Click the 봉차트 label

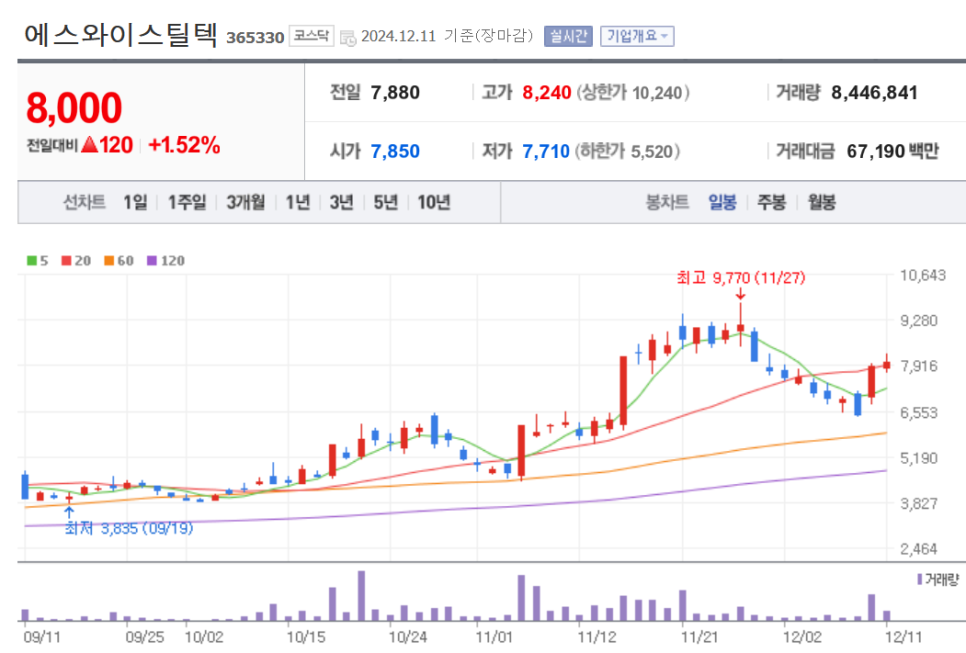click(667, 202)
